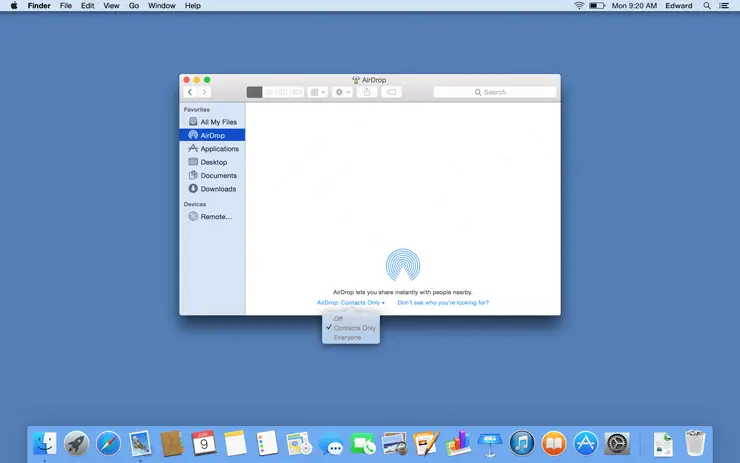The width and height of the screenshot is (740, 463).
Task: Open FaceTime from the Dock
Action: pyautogui.click(x=363, y=444)
